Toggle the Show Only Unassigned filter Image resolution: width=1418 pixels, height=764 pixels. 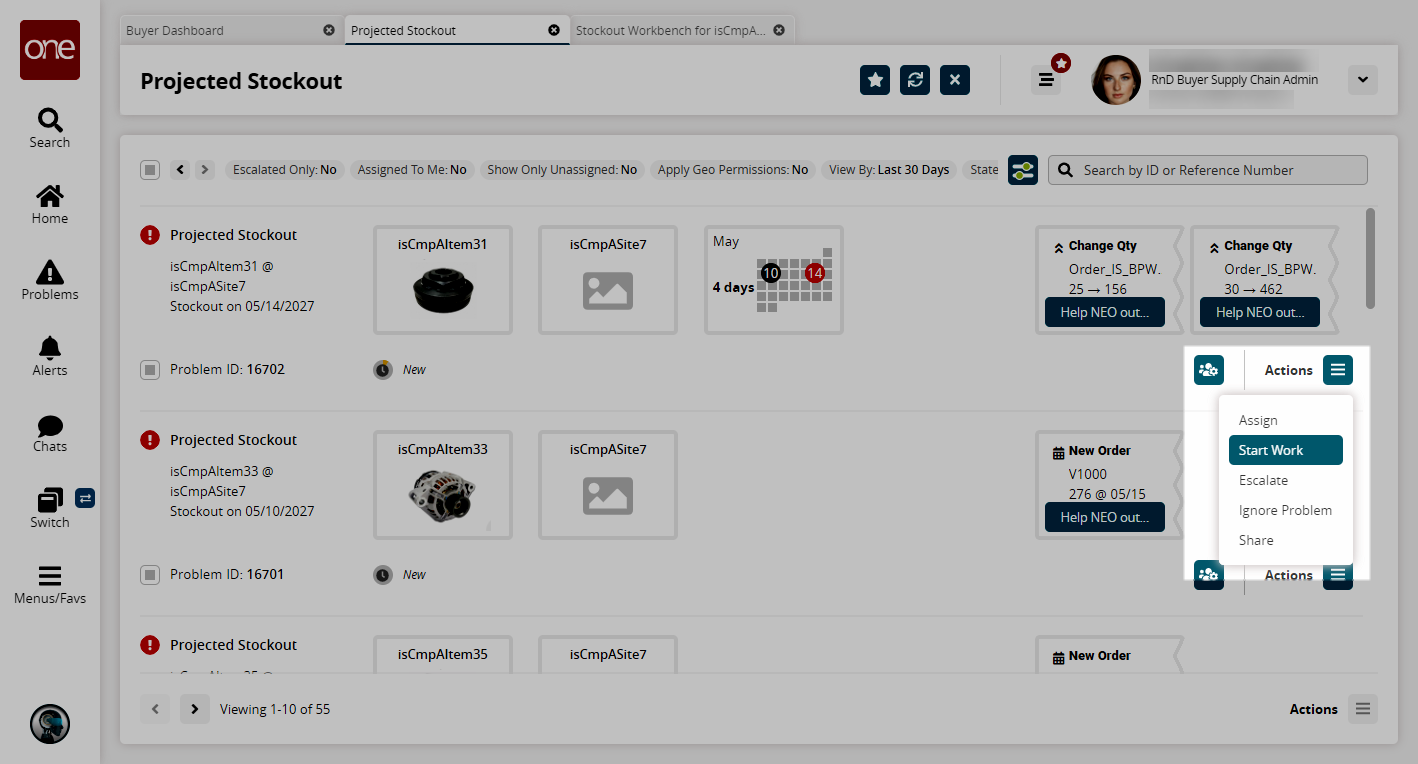[562, 170]
